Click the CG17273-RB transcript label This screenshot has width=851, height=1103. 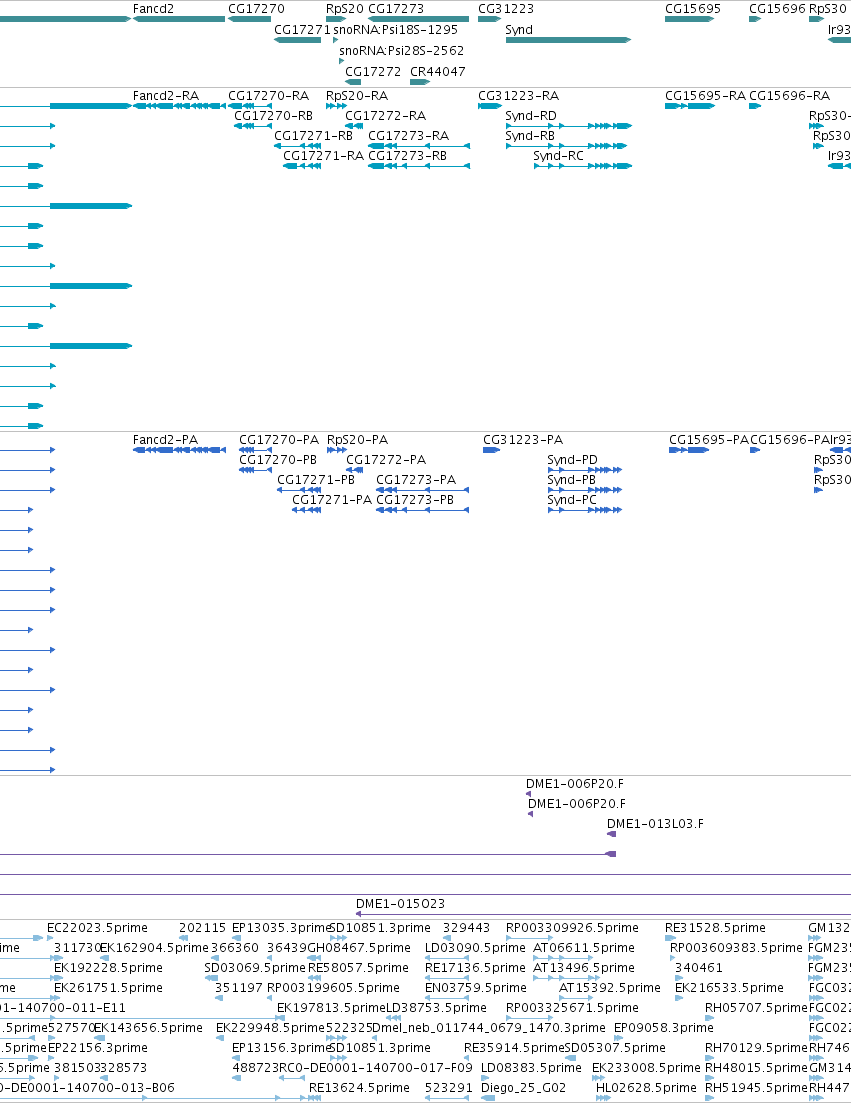408,156
